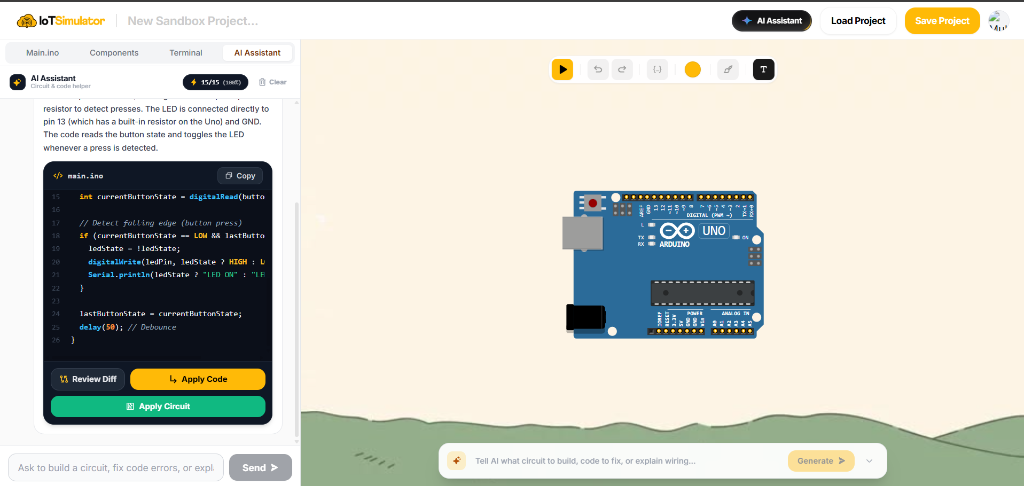The width and height of the screenshot is (1024, 486).
Task: Copy the main.ino code snippet
Action: 240,176
